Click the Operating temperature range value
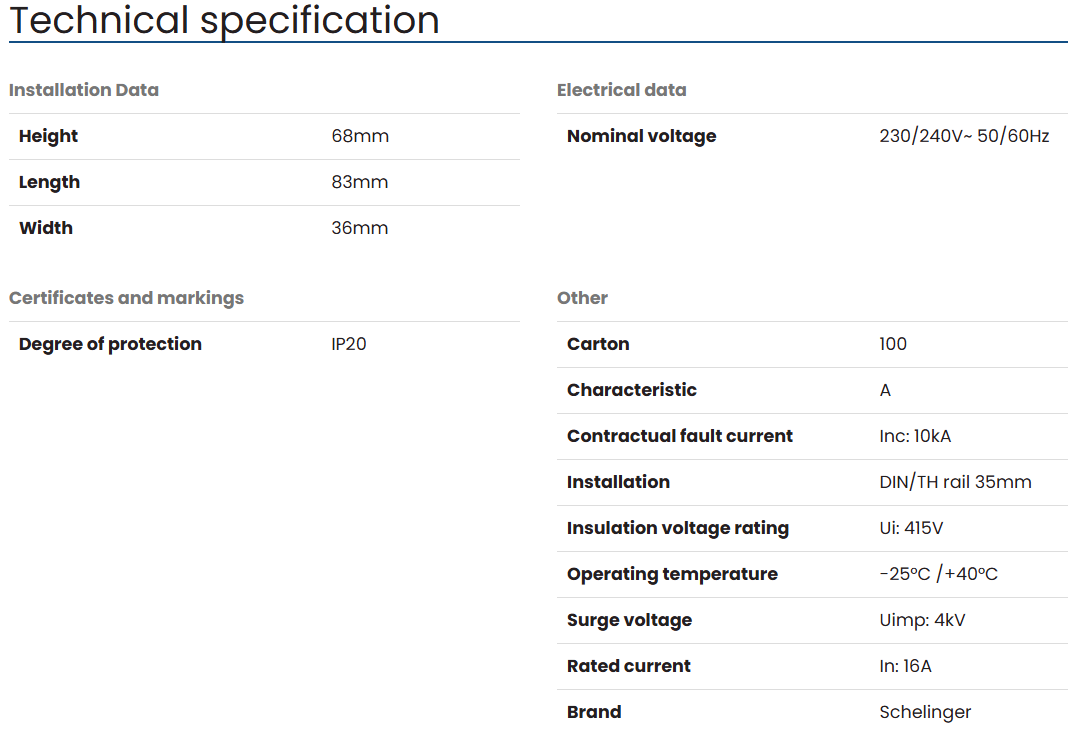The height and width of the screenshot is (747, 1079). pyautogui.click(x=939, y=574)
